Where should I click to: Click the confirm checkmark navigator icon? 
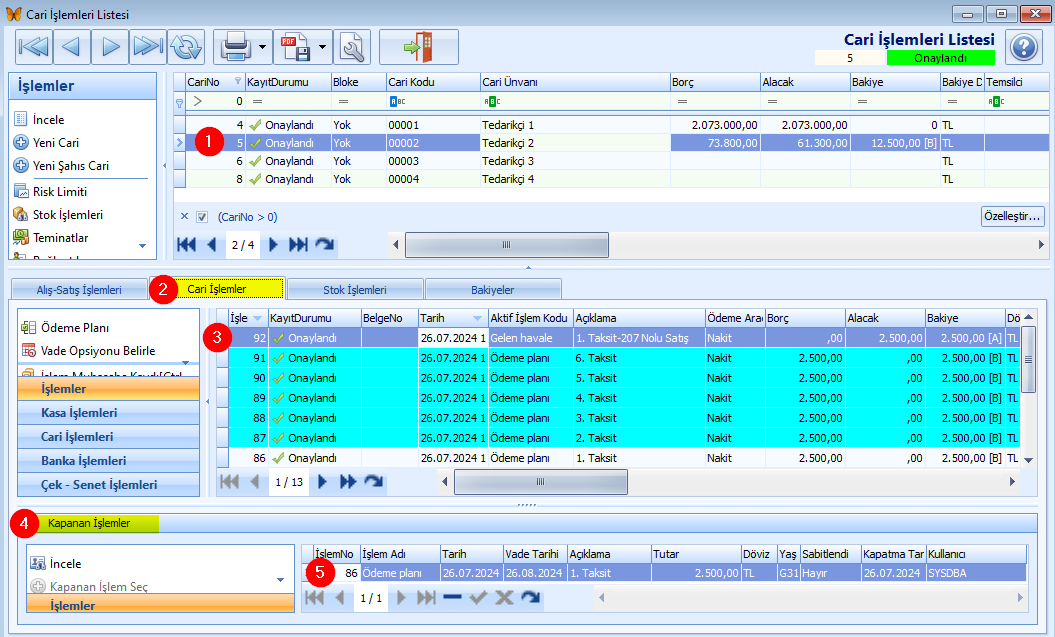[478, 597]
